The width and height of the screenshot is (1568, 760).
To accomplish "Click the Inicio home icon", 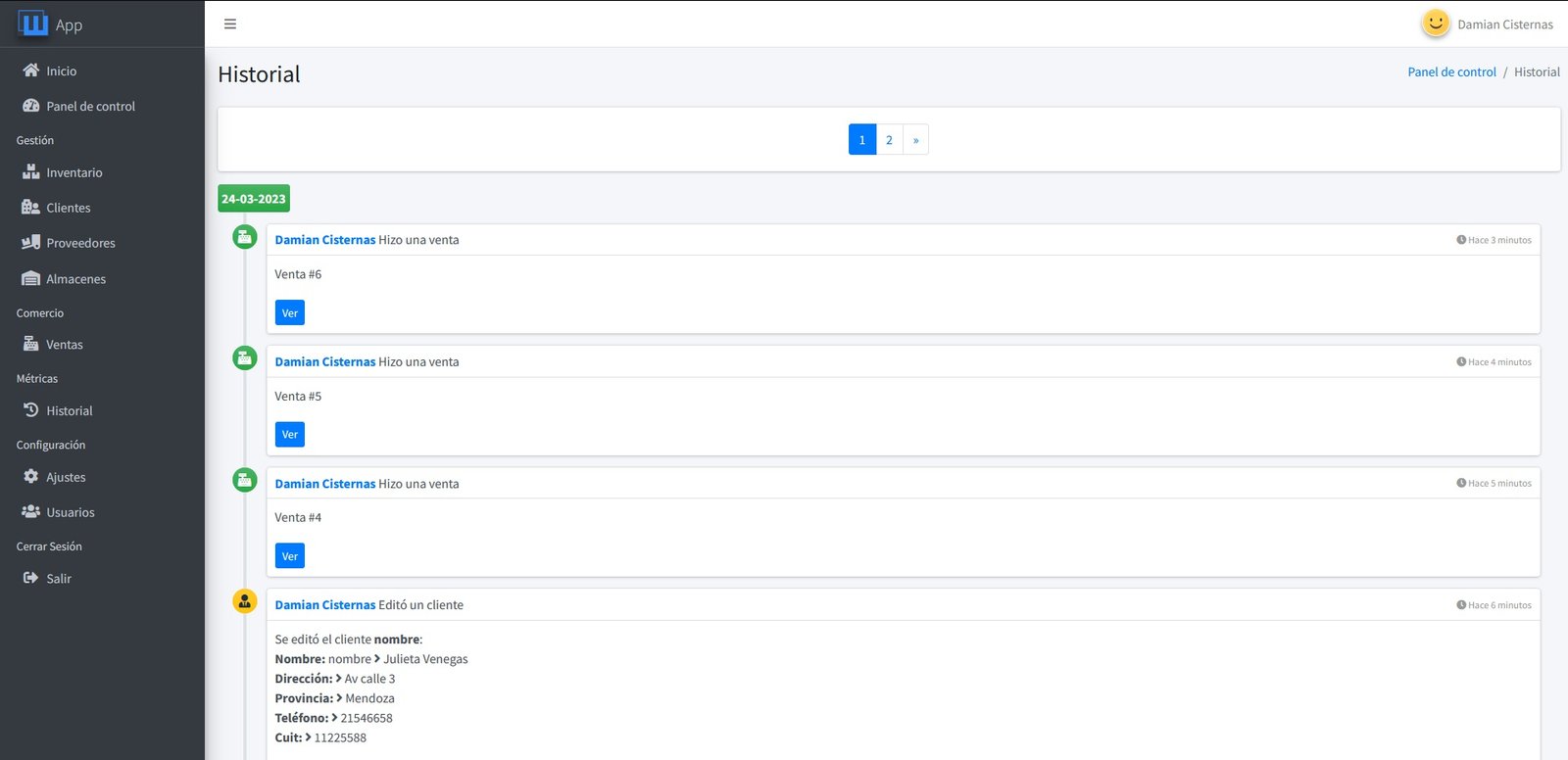I will point(31,71).
